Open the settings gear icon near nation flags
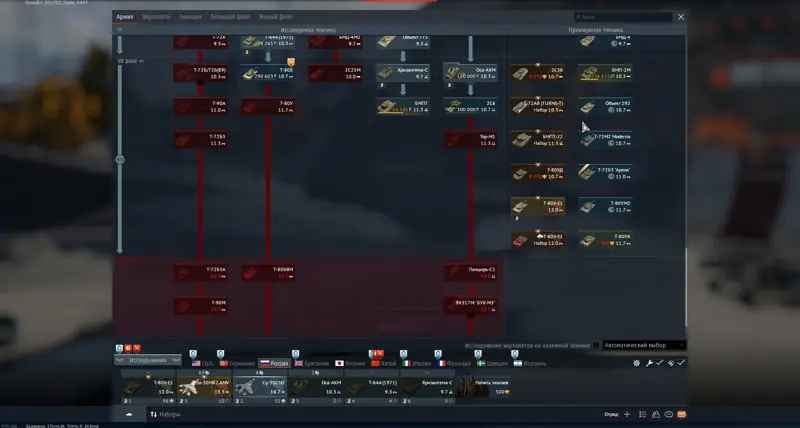This screenshot has height=428, width=800. [x=637, y=363]
